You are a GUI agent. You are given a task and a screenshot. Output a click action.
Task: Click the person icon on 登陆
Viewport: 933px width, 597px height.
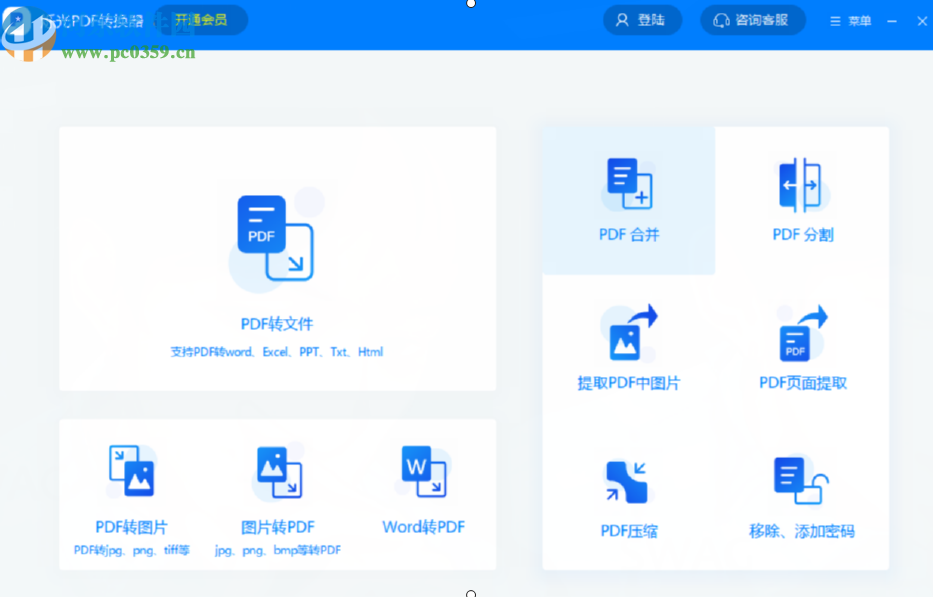coord(623,20)
